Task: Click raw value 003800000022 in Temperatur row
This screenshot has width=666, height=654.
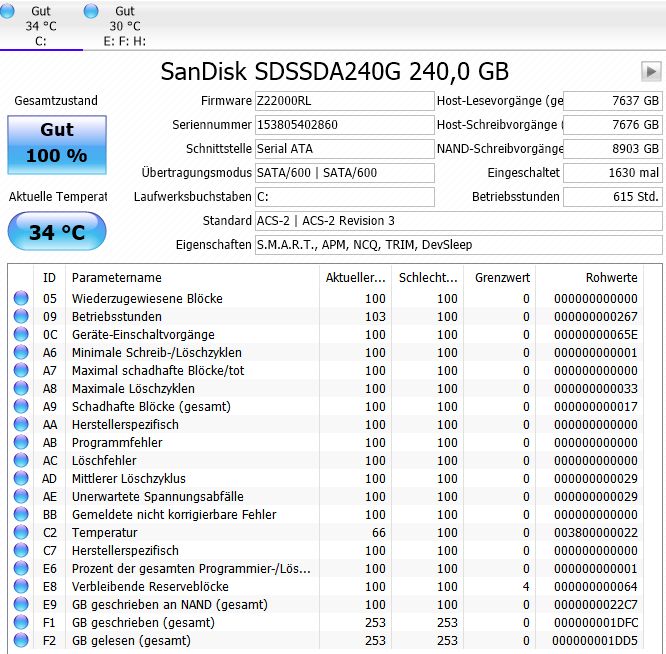Action: (x=595, y=533)
